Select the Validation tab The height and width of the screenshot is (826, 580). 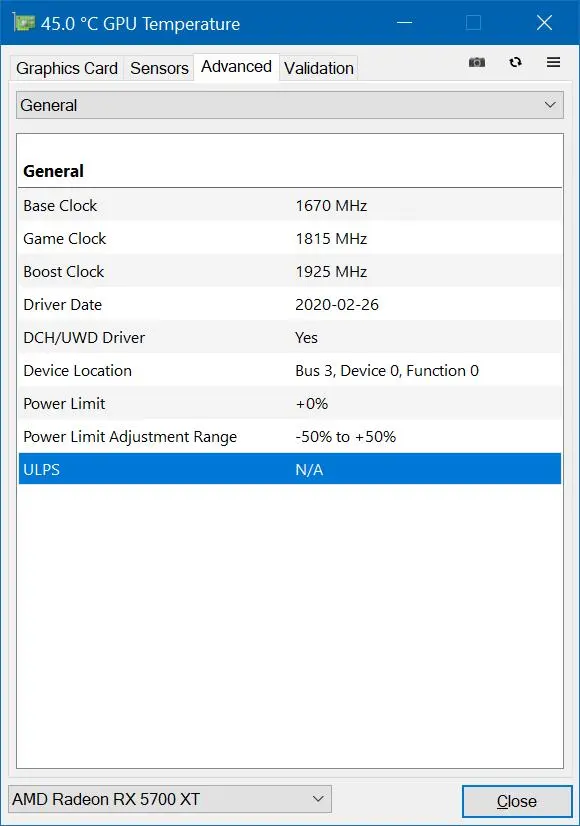319,68
